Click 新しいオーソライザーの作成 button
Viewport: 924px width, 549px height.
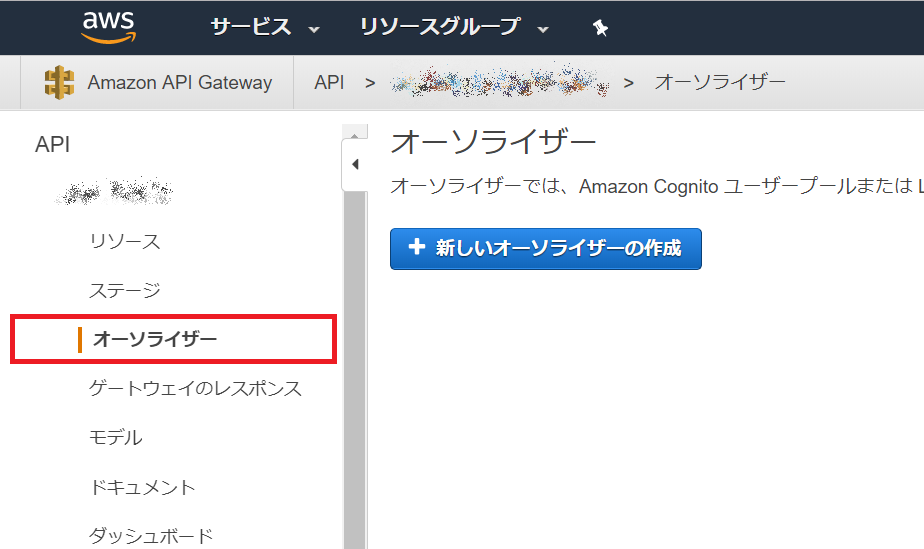click(x=546, y=249)
